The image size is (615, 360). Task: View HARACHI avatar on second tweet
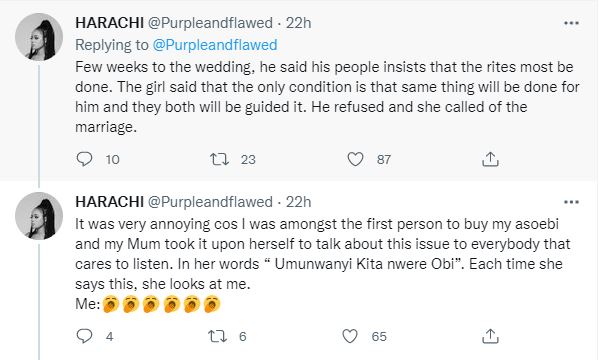pyautogui.click(x=39, y=216)
